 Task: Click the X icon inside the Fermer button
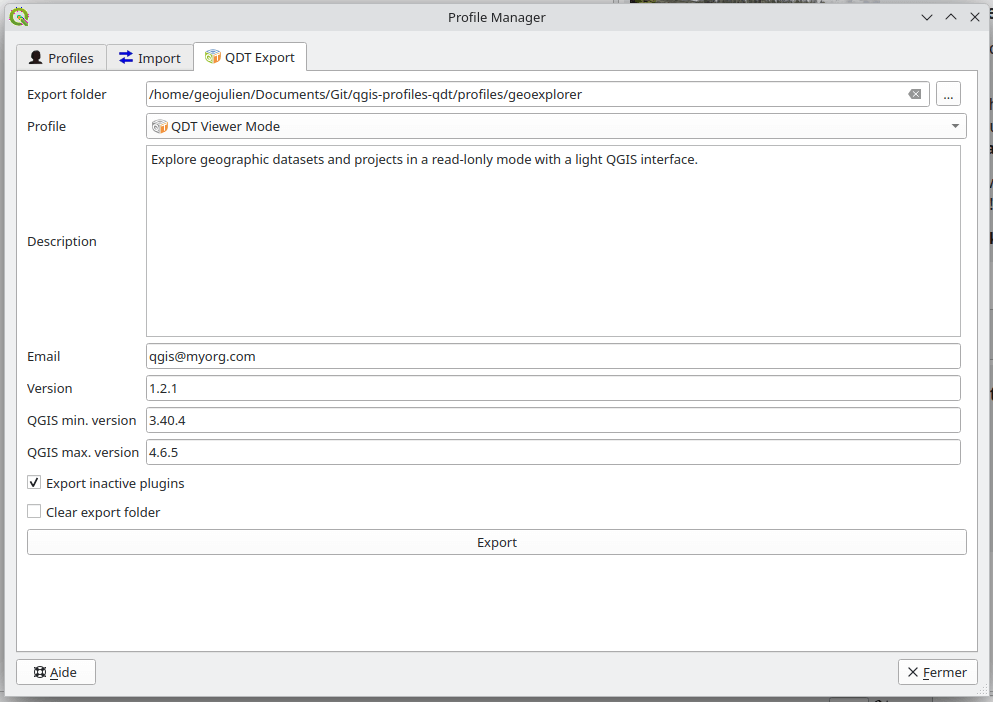[913, 671]
